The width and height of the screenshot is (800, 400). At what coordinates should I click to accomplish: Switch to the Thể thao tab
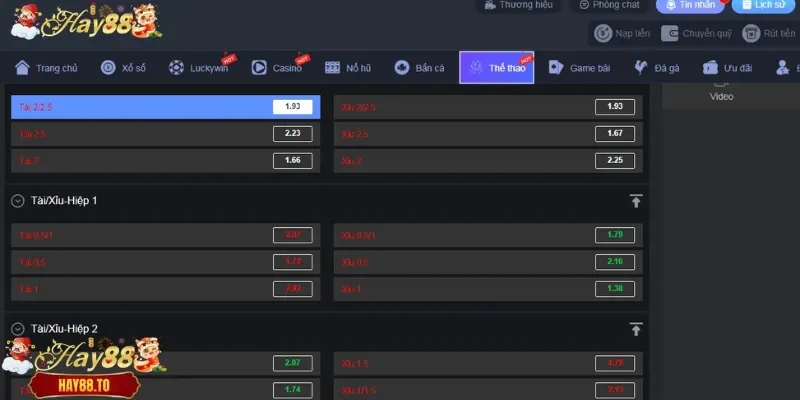[x=497, y=68]
